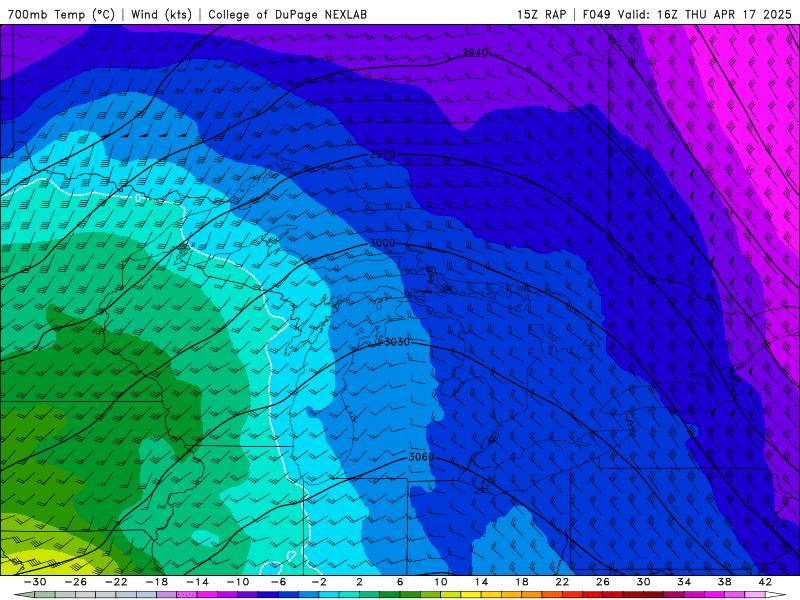Click the 6 color scale label
This screenshot has height=600, width=800.
coord(400,582)
